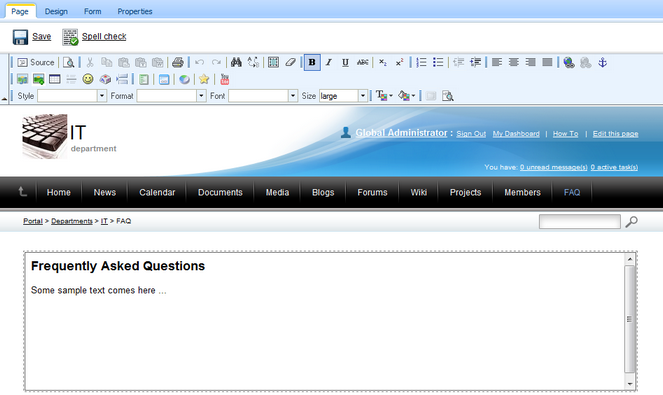The height and width of the screenshot is (395, 663).
Task: Insert YouTube video icon
Action: [225, 79]
